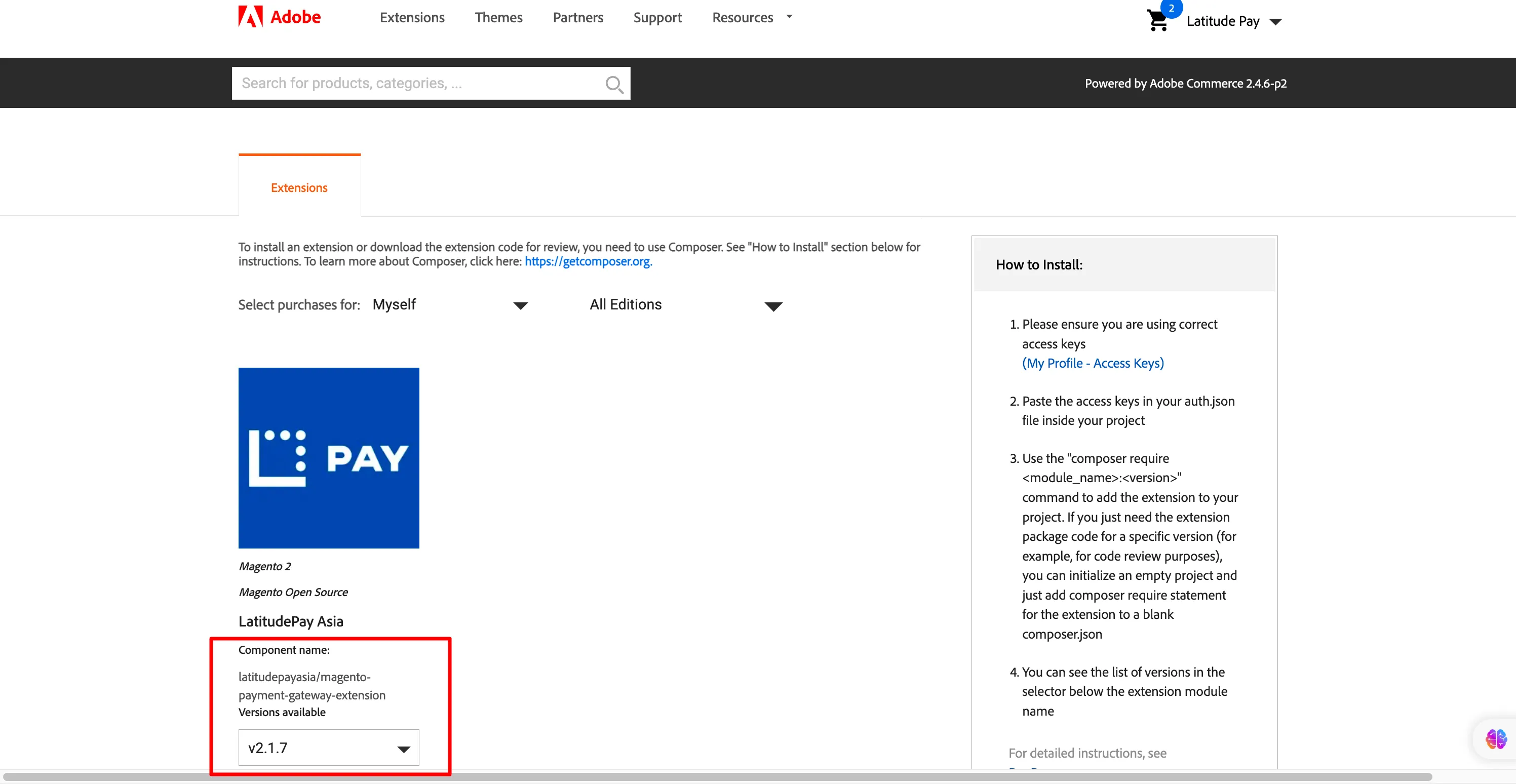
Task: Open the Extensions nav menu item
Action: pyautogui.click(x=412, y=17)
